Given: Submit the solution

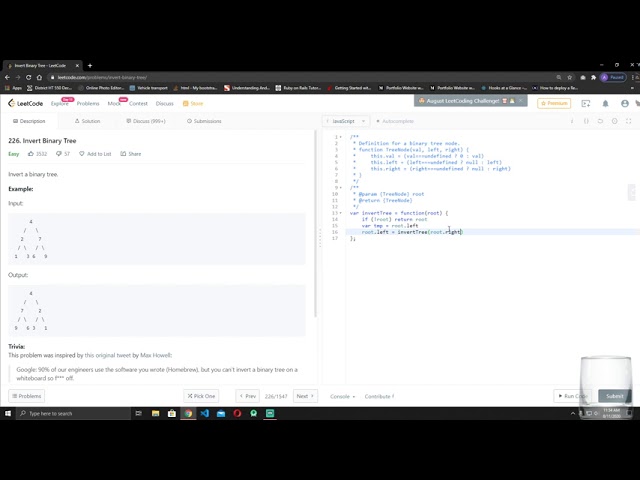Looking at the screenshot, I should coord(615,396).
